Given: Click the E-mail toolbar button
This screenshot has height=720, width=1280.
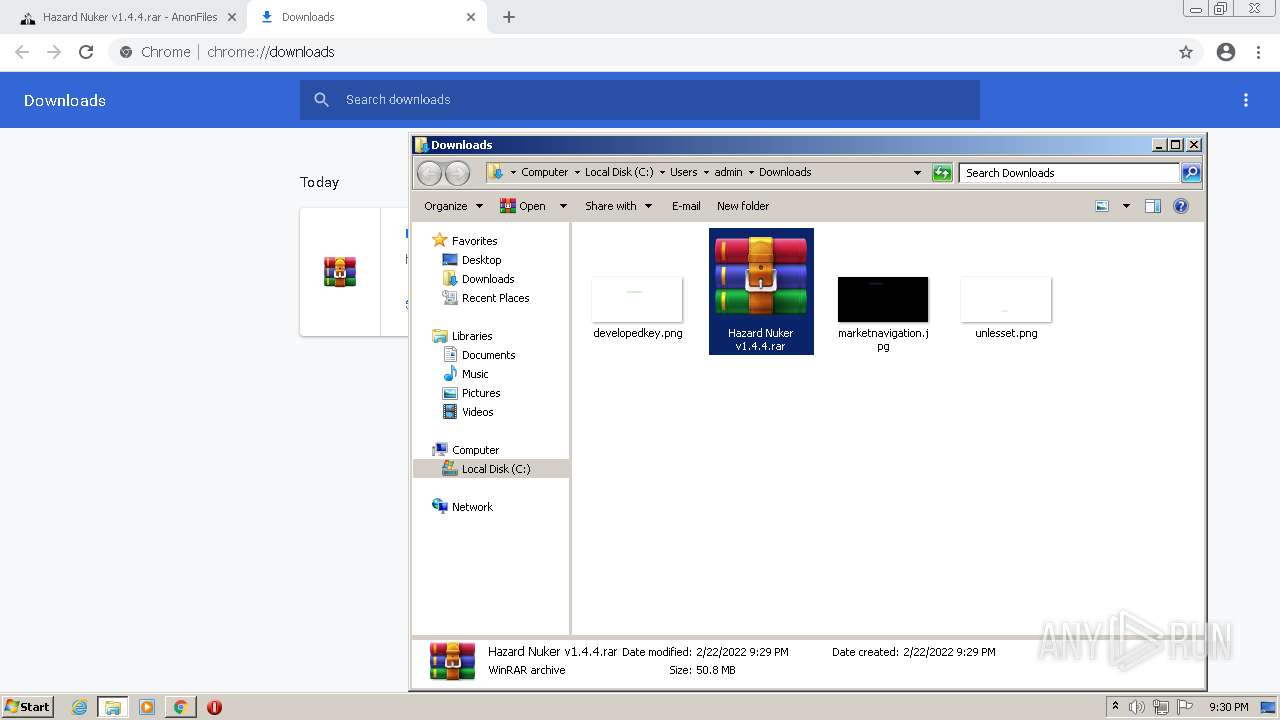Looking at the screenshot, I should (x=686, y=206).
